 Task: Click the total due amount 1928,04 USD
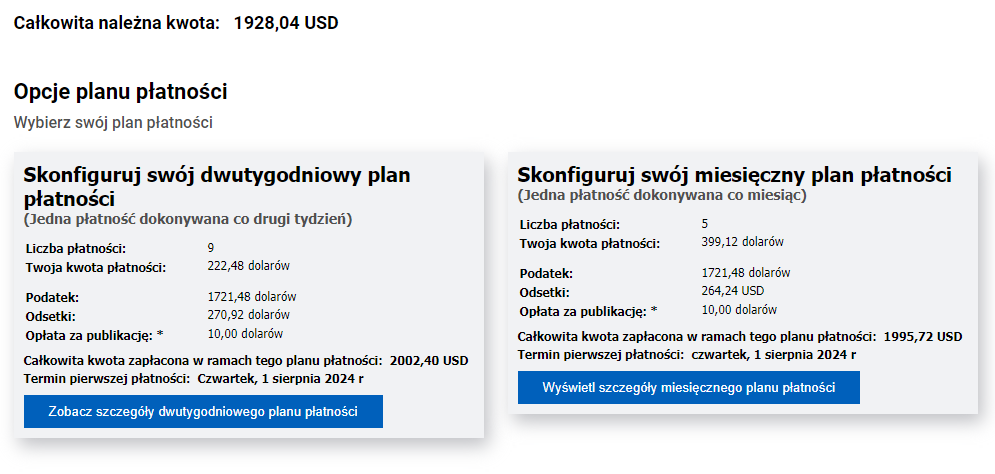pyautogui.click(x=286, y=23)
